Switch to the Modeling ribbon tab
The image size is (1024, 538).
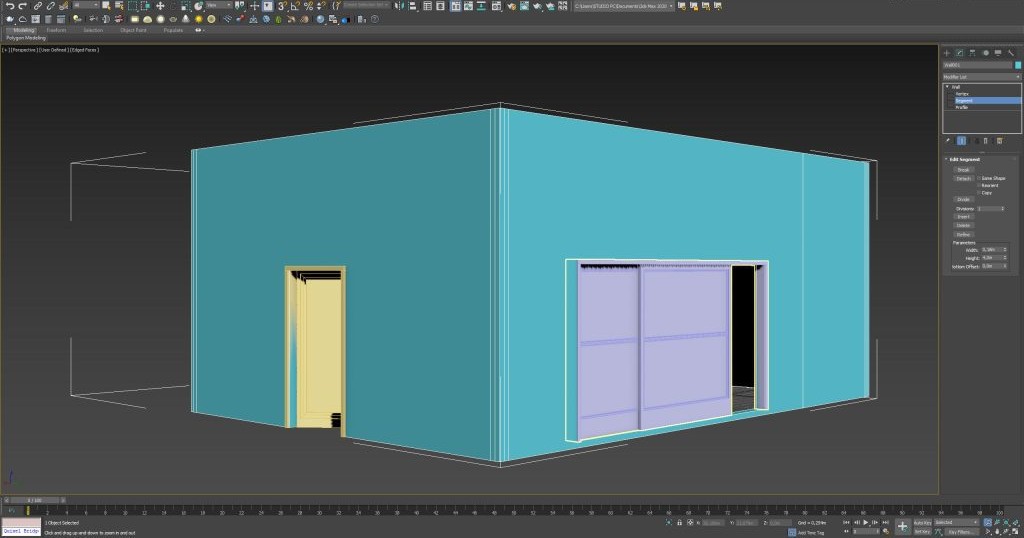pos(24,30)
